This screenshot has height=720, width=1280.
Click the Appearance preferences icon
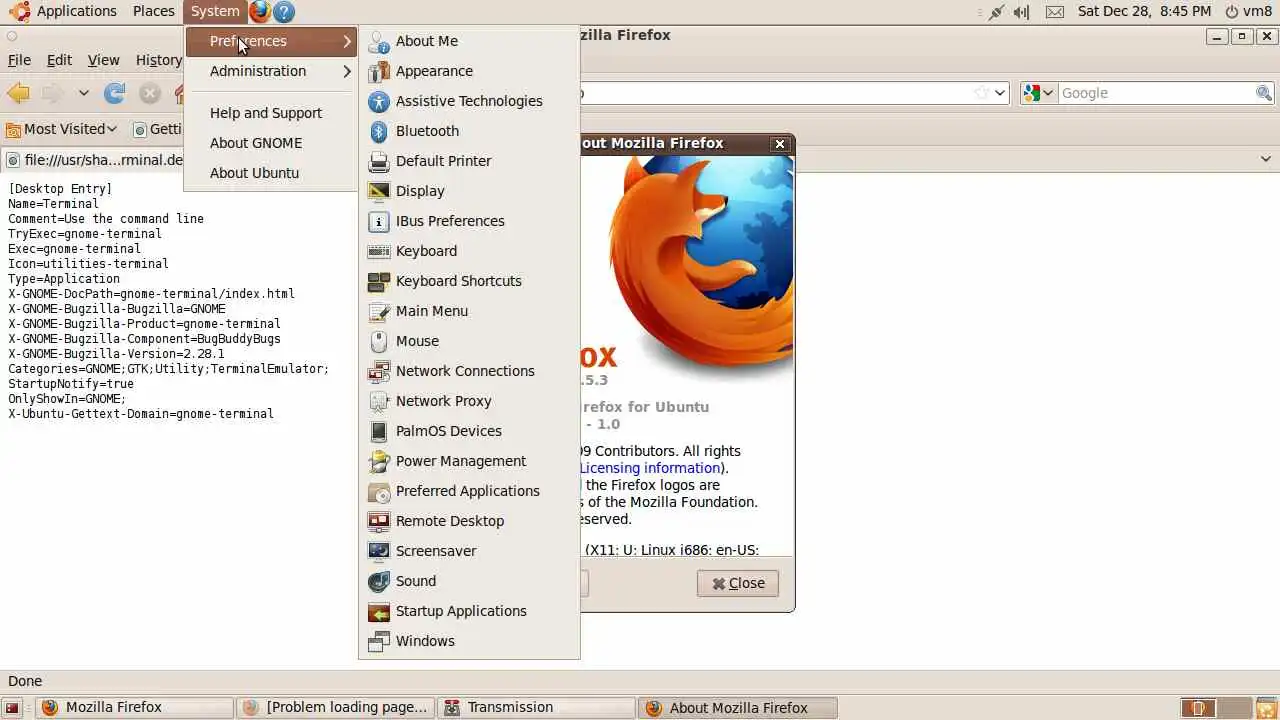click(379, 71)
